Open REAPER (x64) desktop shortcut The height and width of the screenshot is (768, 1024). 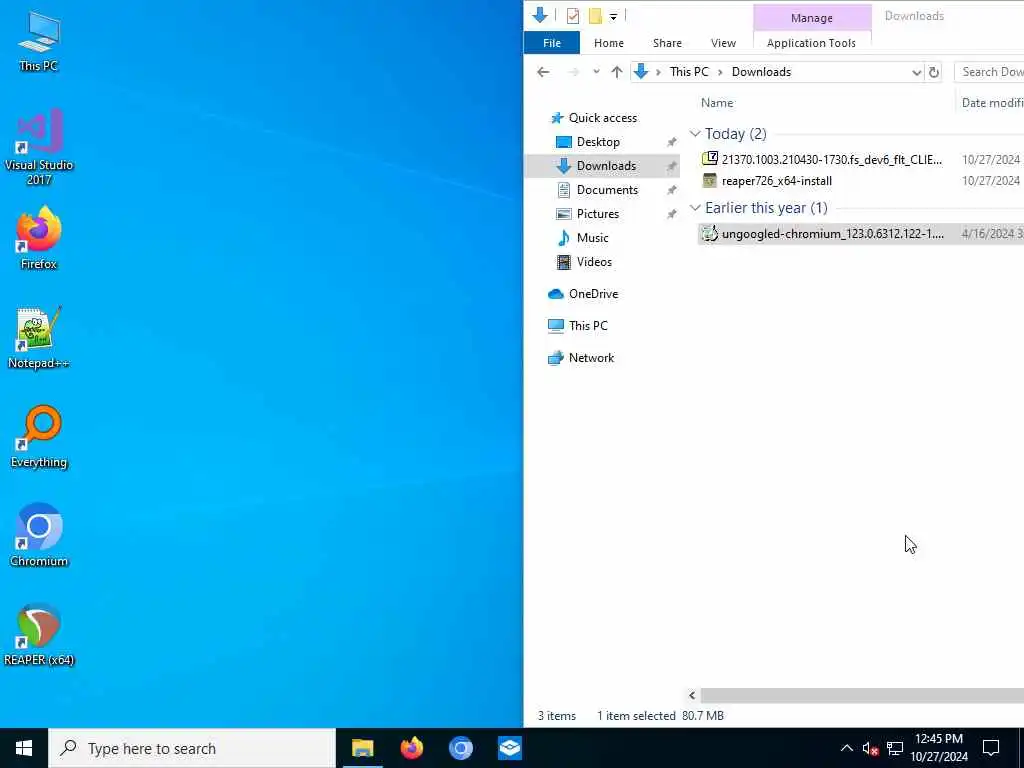[x=39, y=633]
